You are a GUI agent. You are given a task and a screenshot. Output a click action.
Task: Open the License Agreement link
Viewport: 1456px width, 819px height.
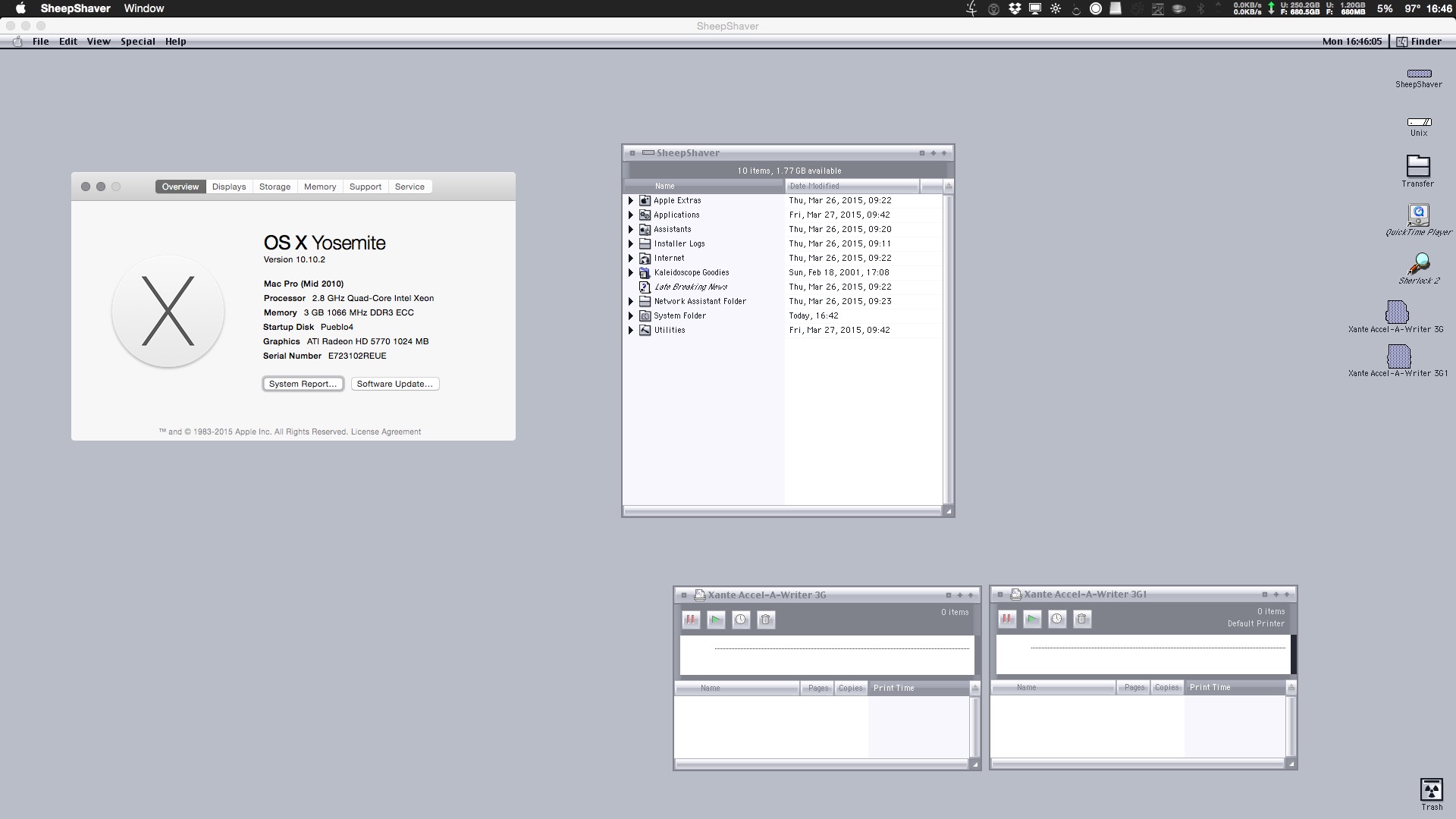(x=385, y=431)
